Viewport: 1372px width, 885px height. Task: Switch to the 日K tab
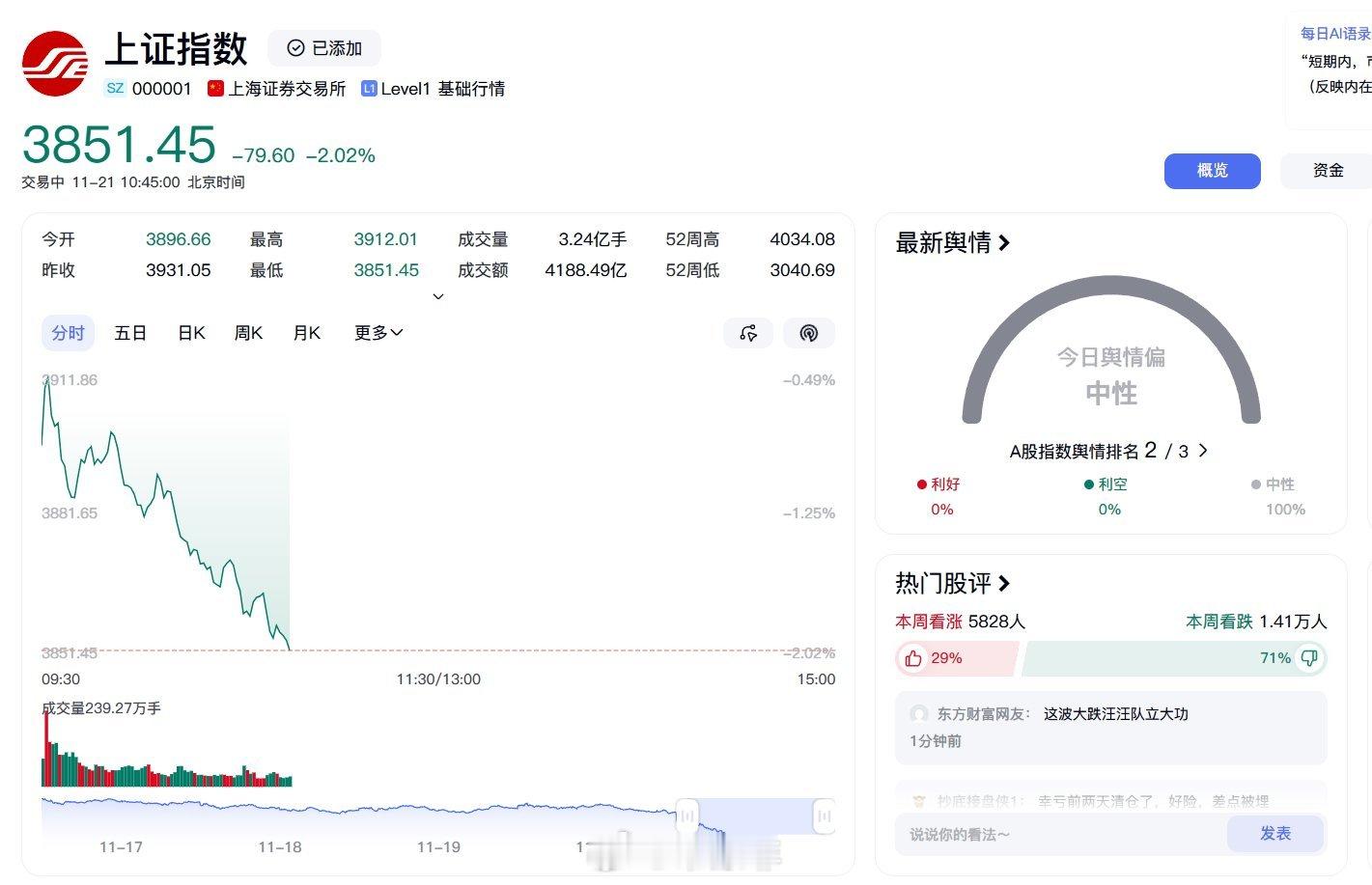point(190,333)
